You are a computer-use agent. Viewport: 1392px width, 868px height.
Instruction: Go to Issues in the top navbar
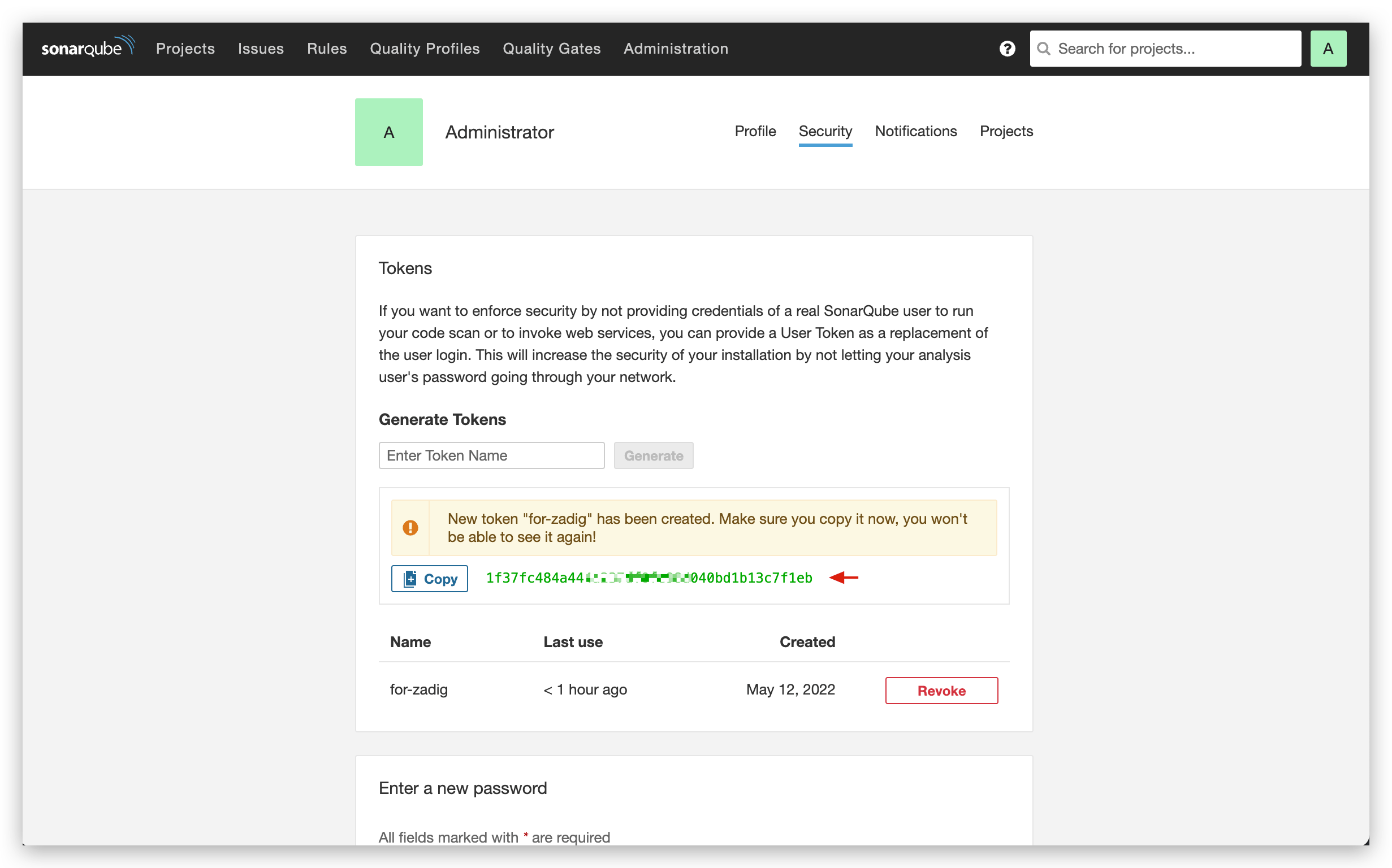(261, 49)
